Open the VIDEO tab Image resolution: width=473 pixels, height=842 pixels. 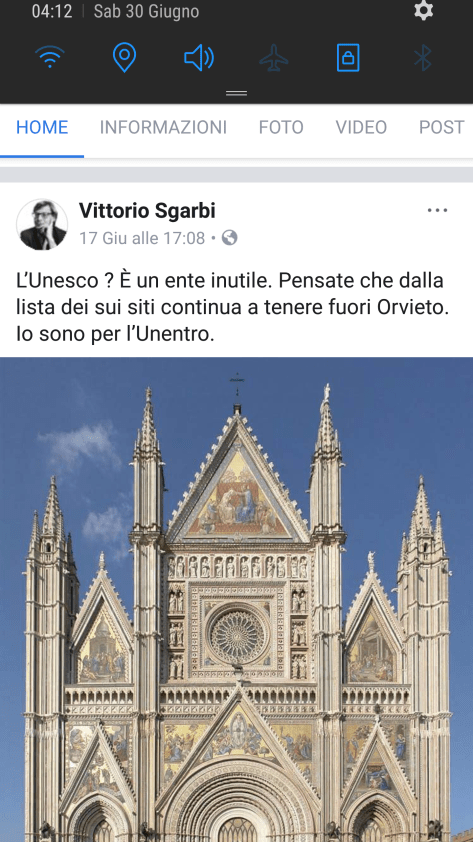(361, 127)
